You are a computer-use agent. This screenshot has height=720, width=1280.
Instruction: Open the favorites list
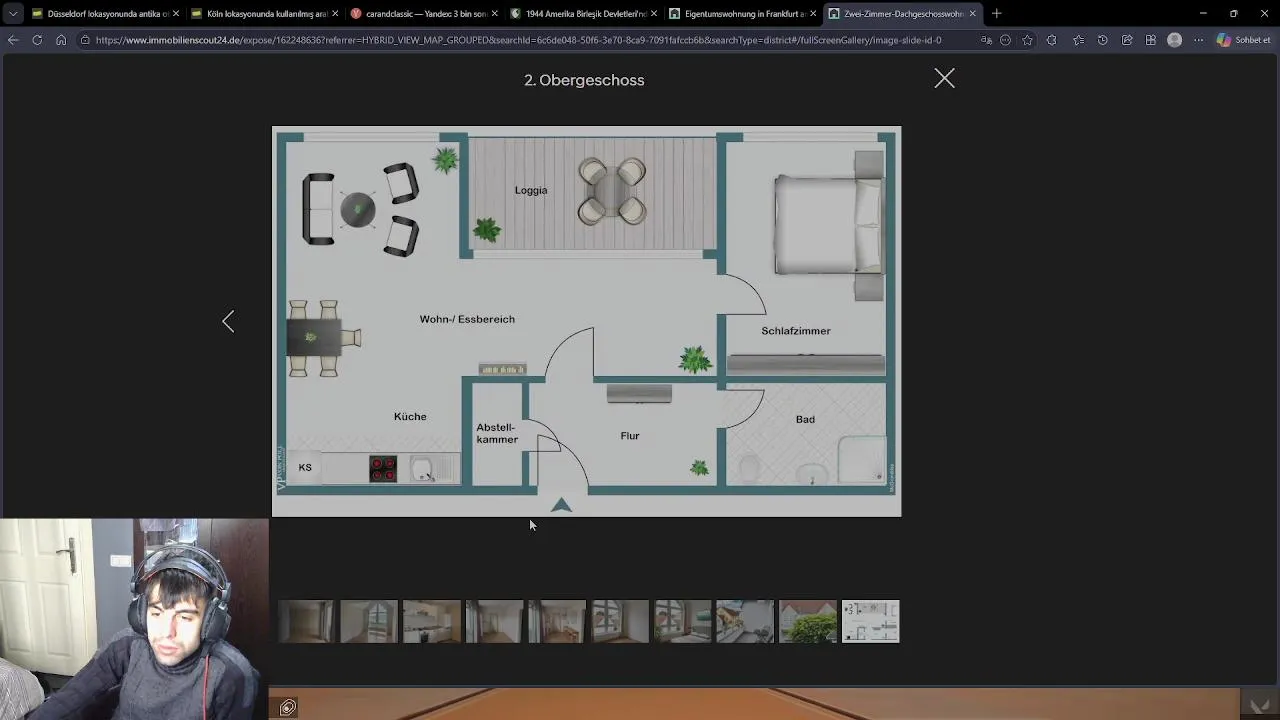pyautogui.click(x=1078, y=40)
